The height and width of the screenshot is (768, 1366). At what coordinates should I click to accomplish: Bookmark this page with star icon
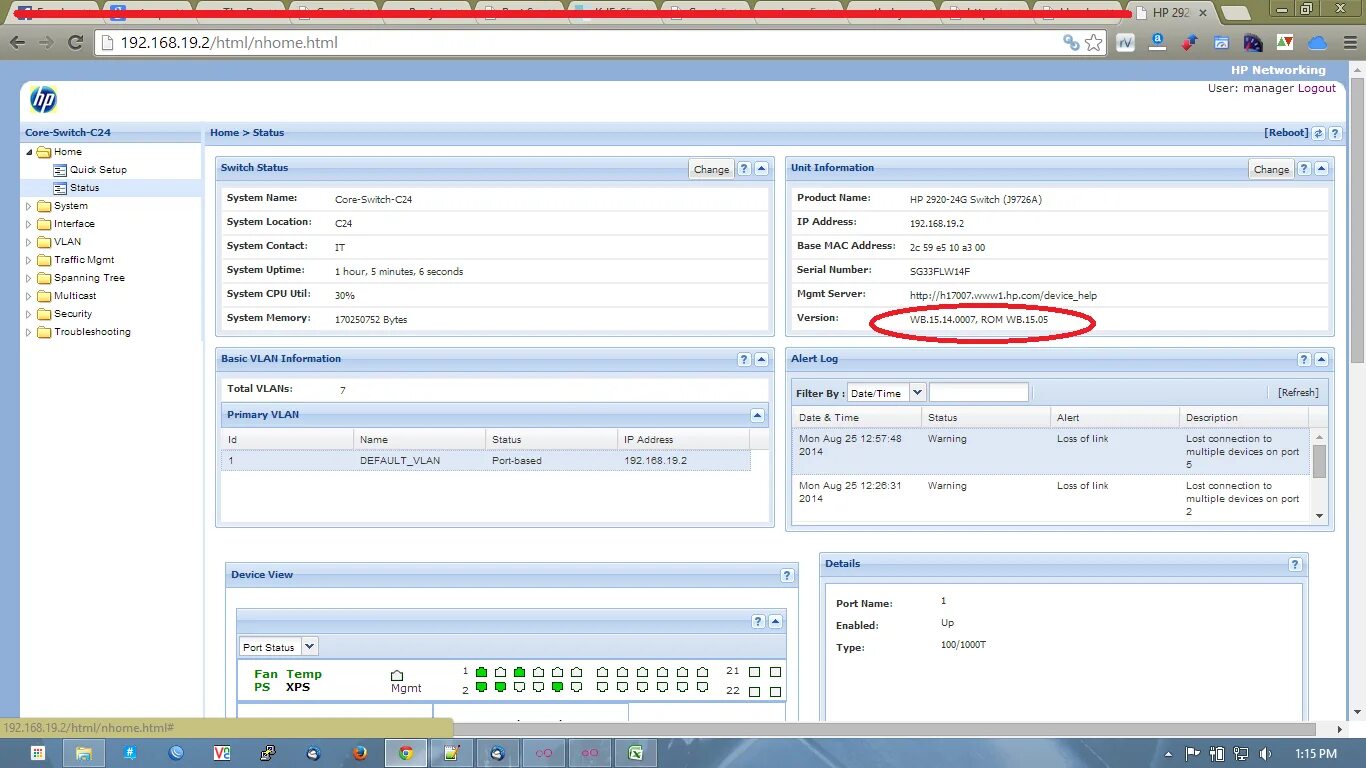[1094, 43]
